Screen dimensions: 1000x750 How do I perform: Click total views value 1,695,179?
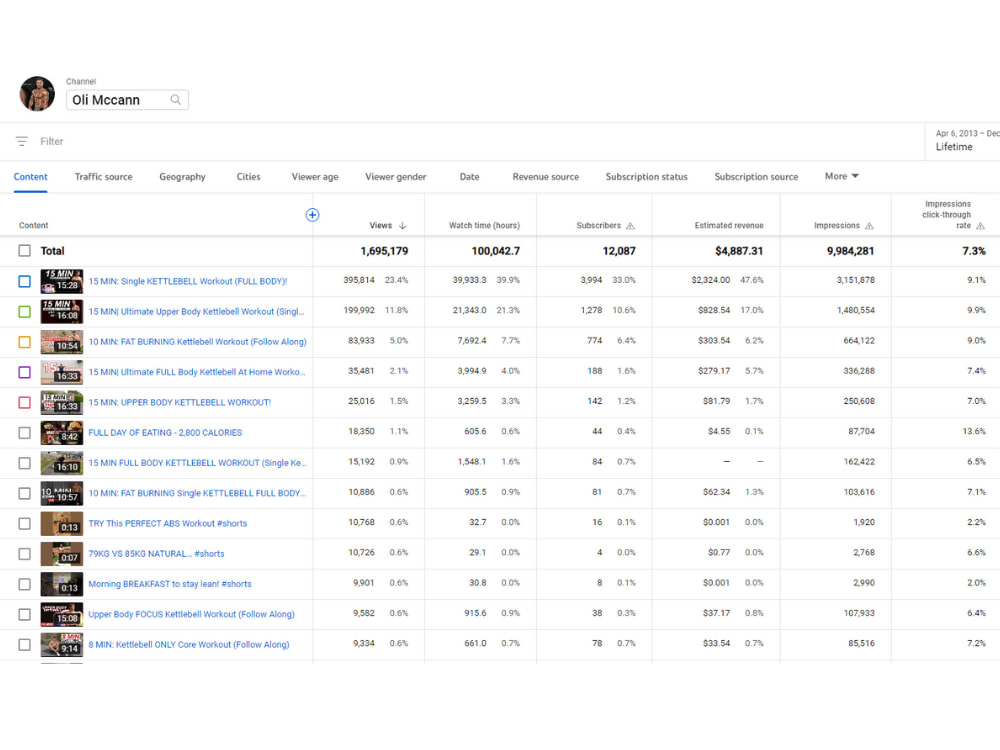click(x=384, y=251)
